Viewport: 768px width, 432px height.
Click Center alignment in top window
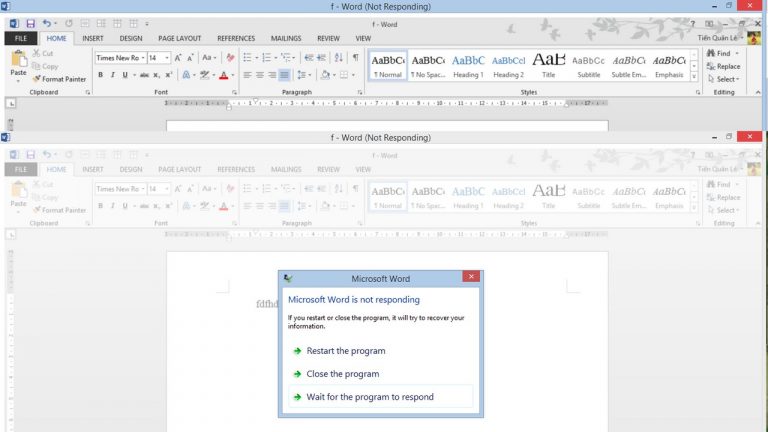click(260, 75)
